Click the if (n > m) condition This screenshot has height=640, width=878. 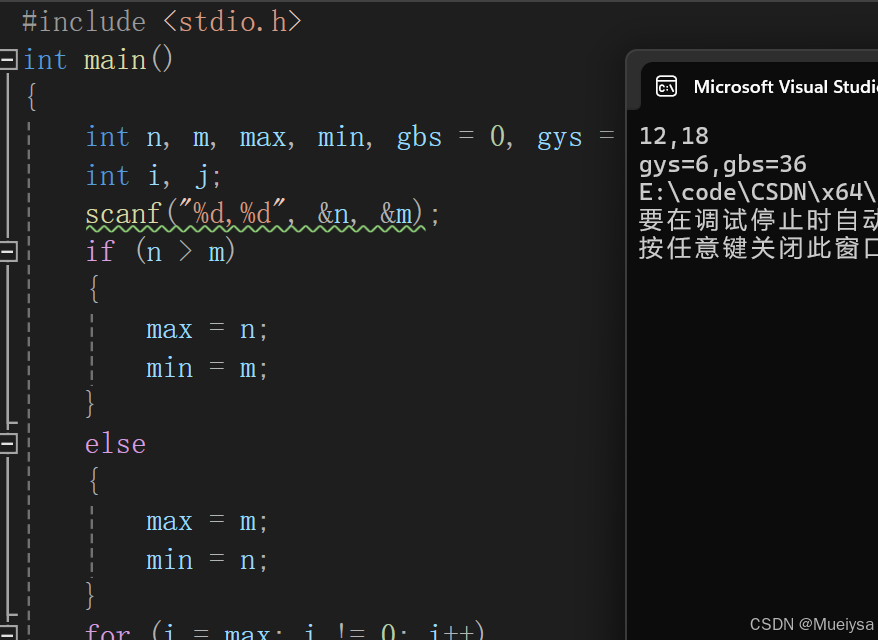[160, 251]
